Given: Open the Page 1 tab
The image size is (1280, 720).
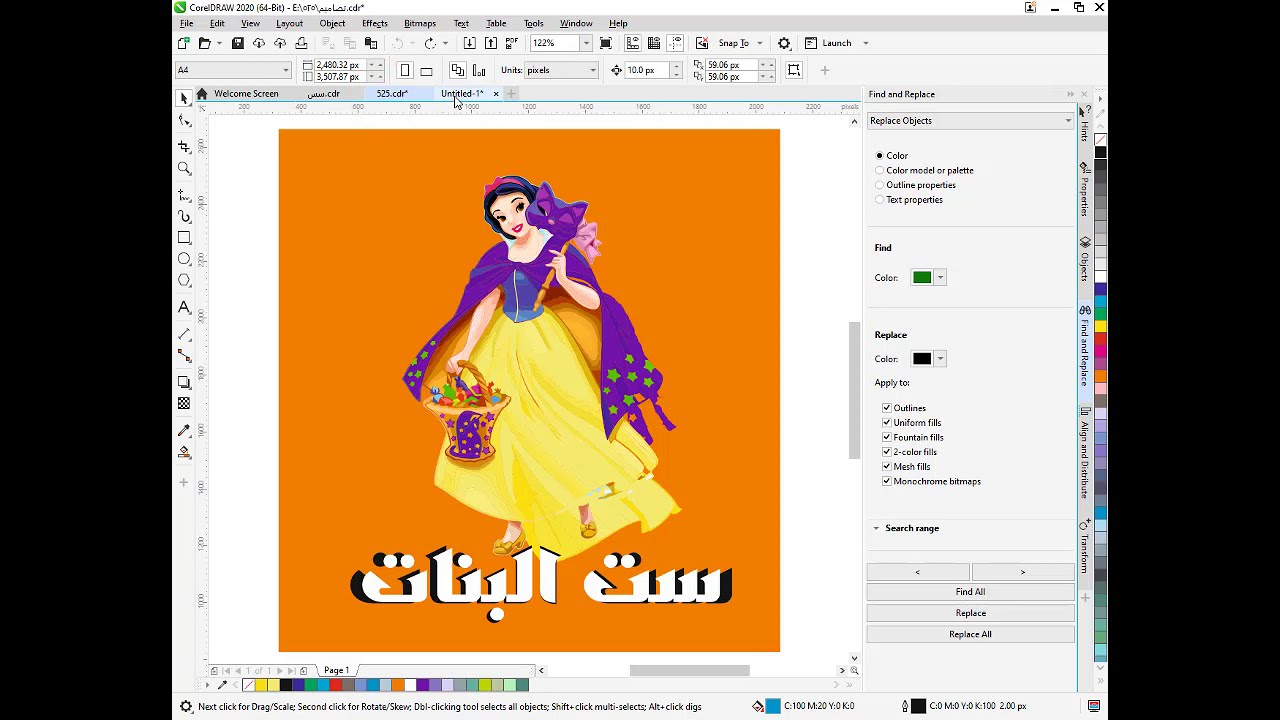Looking at the screenshot, I should coord(336,670).
